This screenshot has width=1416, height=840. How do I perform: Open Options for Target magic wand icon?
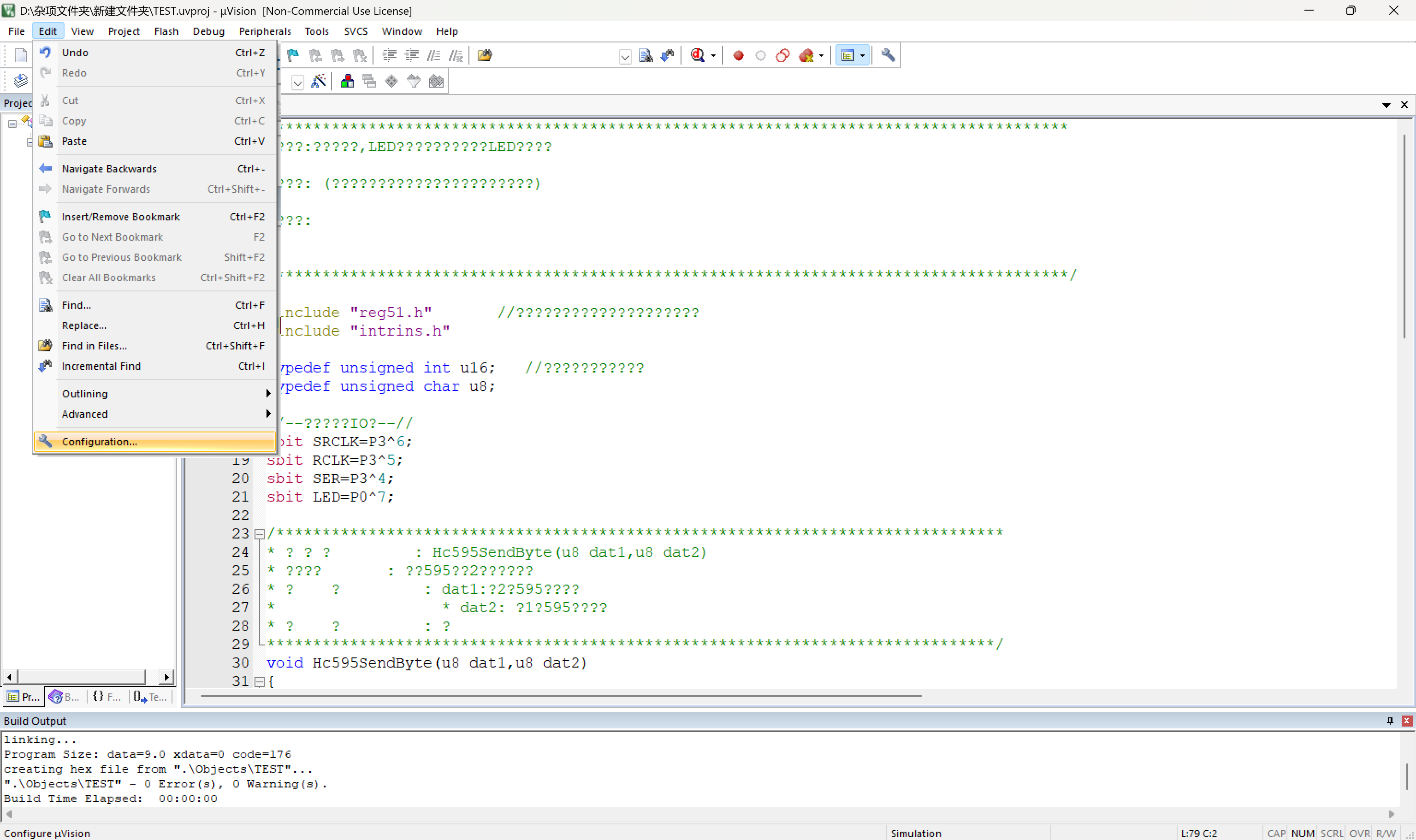(319, 81)
